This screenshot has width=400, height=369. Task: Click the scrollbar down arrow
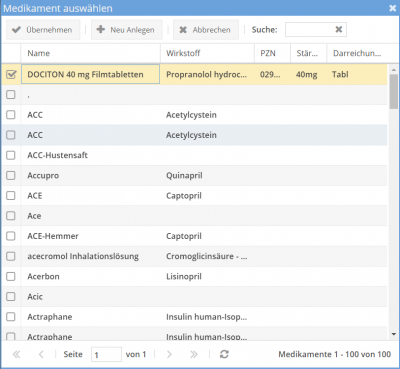point(394,334)
